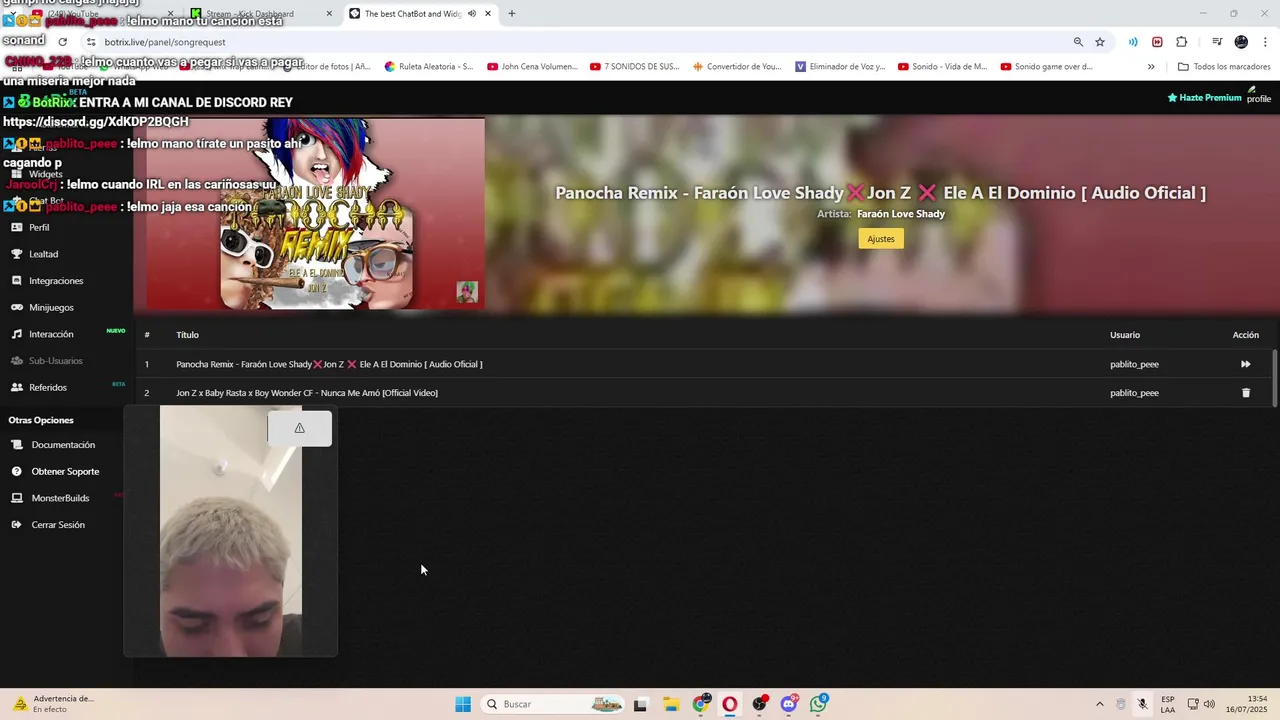This screenshot has height=720, width=1280.
Task: Click the Integraciones icon
Action: [x=17, y=281]
